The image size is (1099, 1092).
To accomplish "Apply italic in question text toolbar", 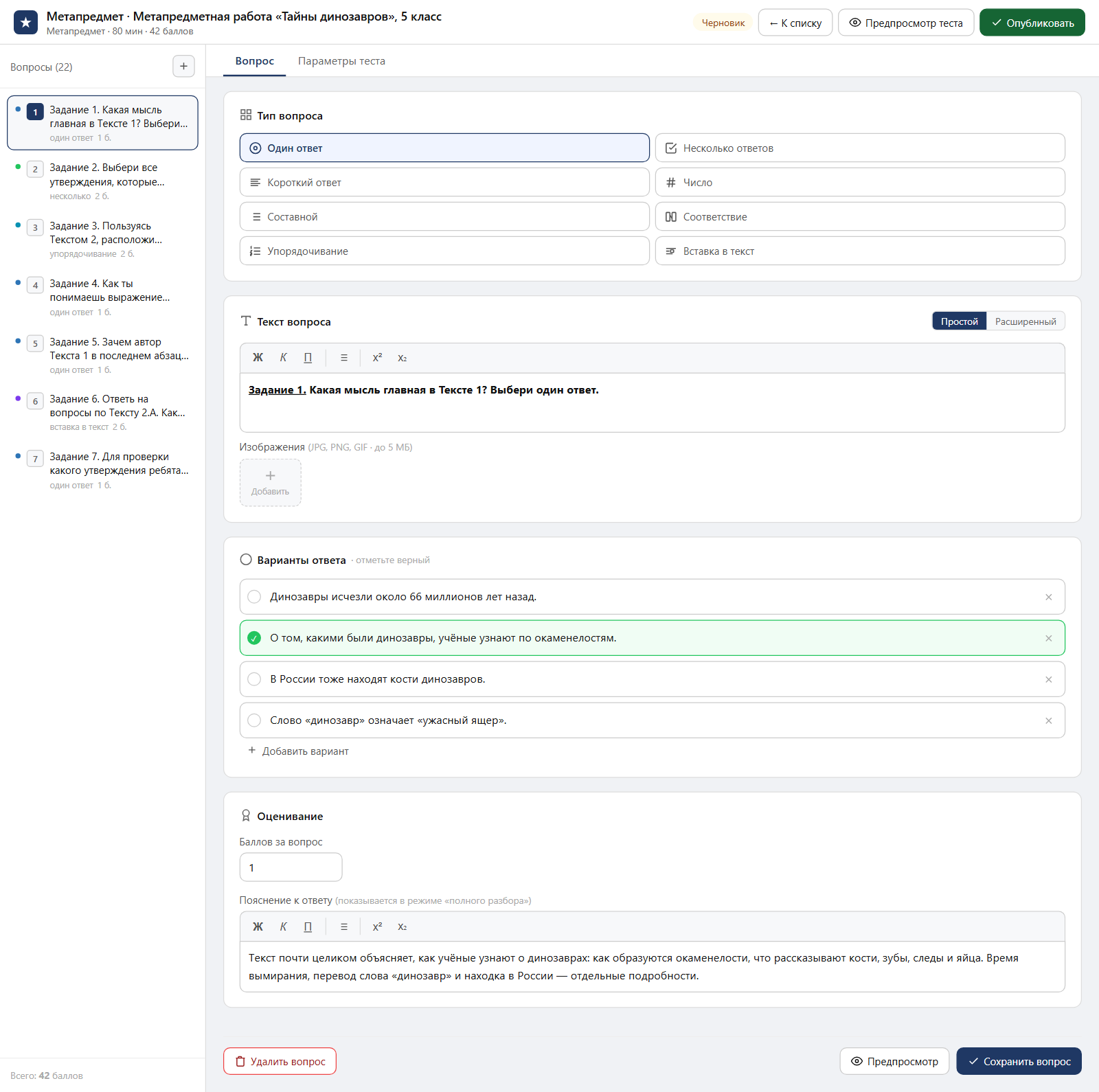I will point(283,358).
